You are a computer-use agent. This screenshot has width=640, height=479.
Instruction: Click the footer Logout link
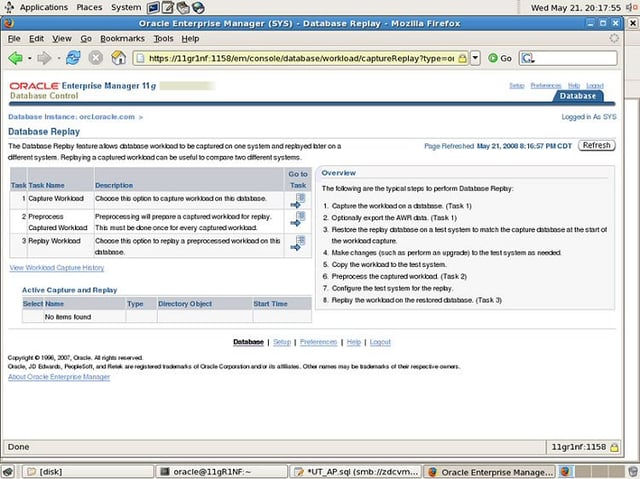pyautogui.click(x=380, y=342)
